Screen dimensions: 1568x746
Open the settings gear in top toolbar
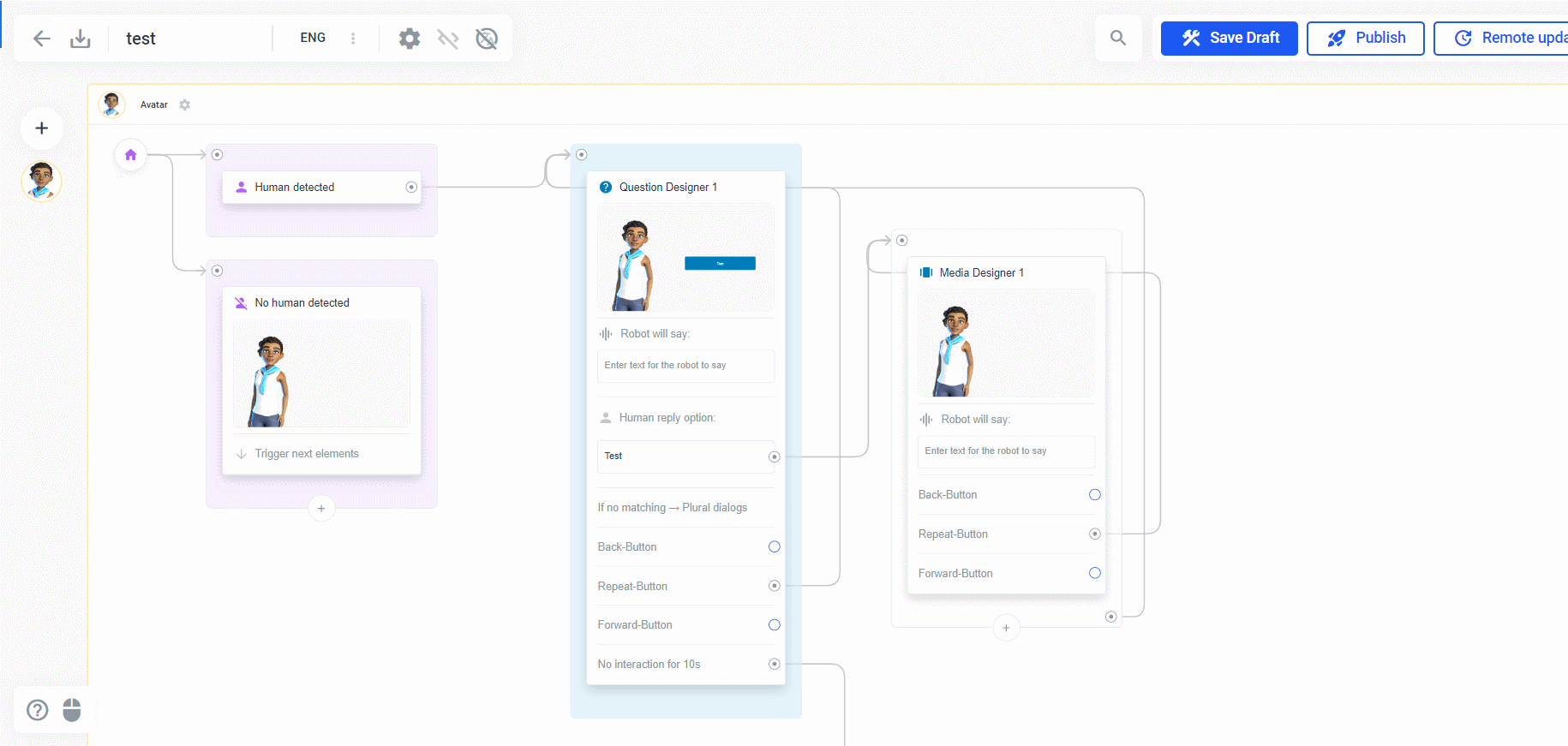click(410, 39)
